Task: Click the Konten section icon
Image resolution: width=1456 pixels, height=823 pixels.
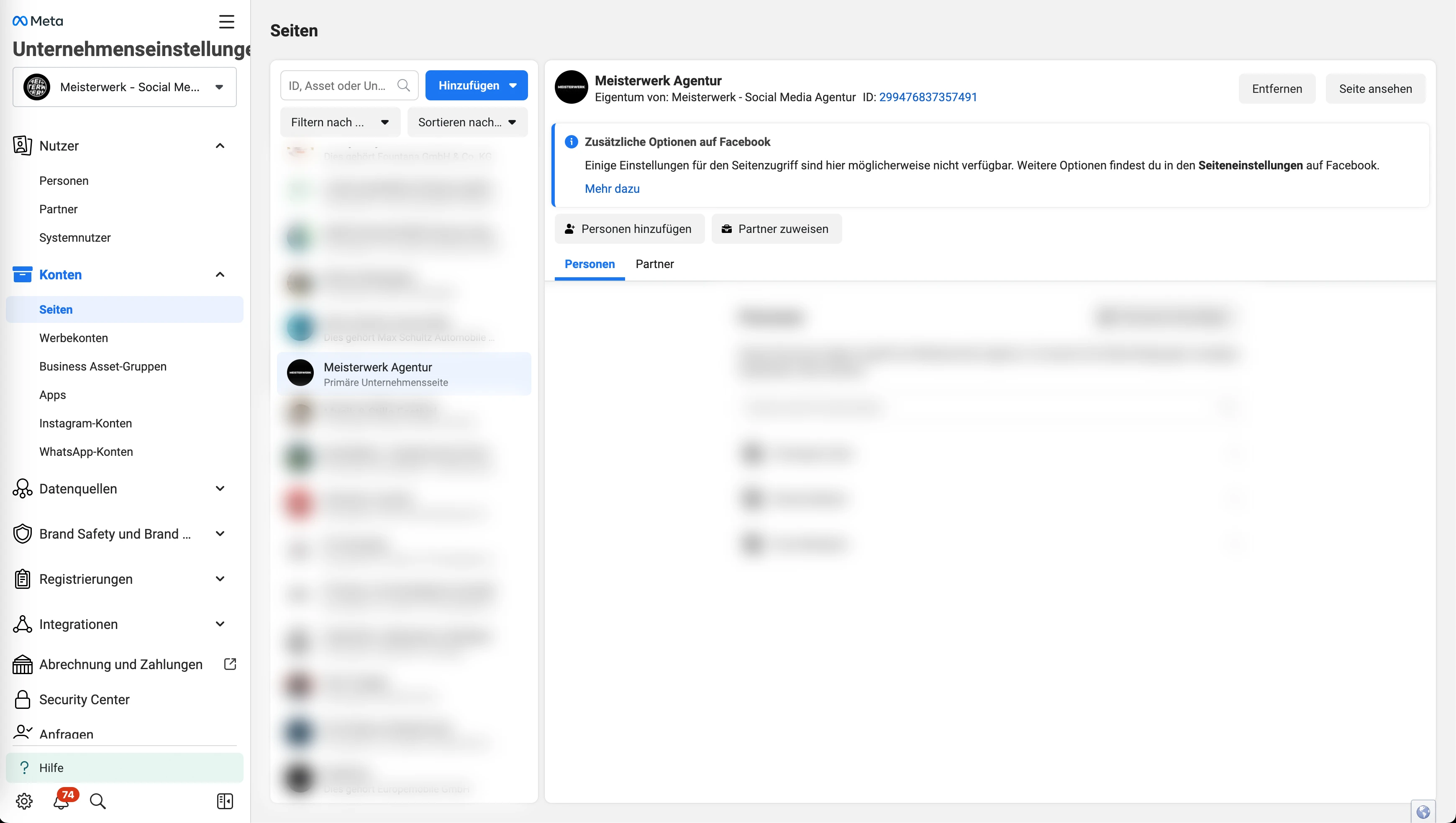Action: [x=22, y=274]
